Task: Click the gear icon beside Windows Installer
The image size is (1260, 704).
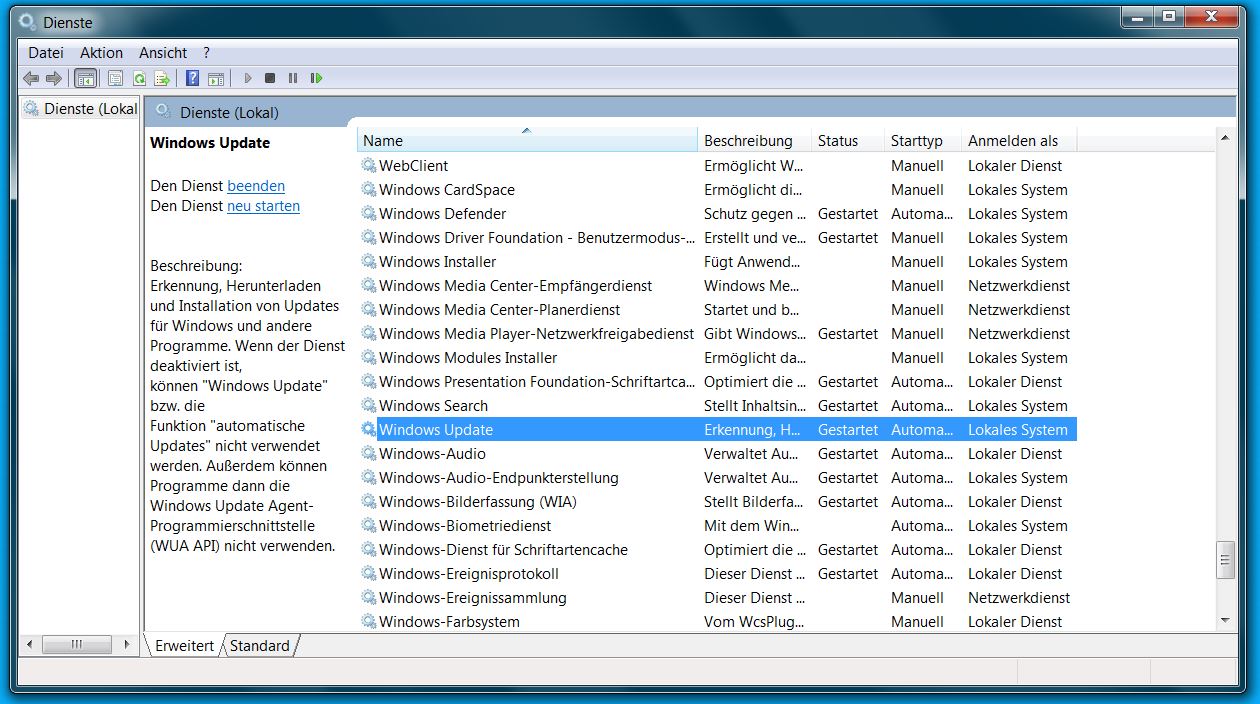Action: [x=369, y=262]
